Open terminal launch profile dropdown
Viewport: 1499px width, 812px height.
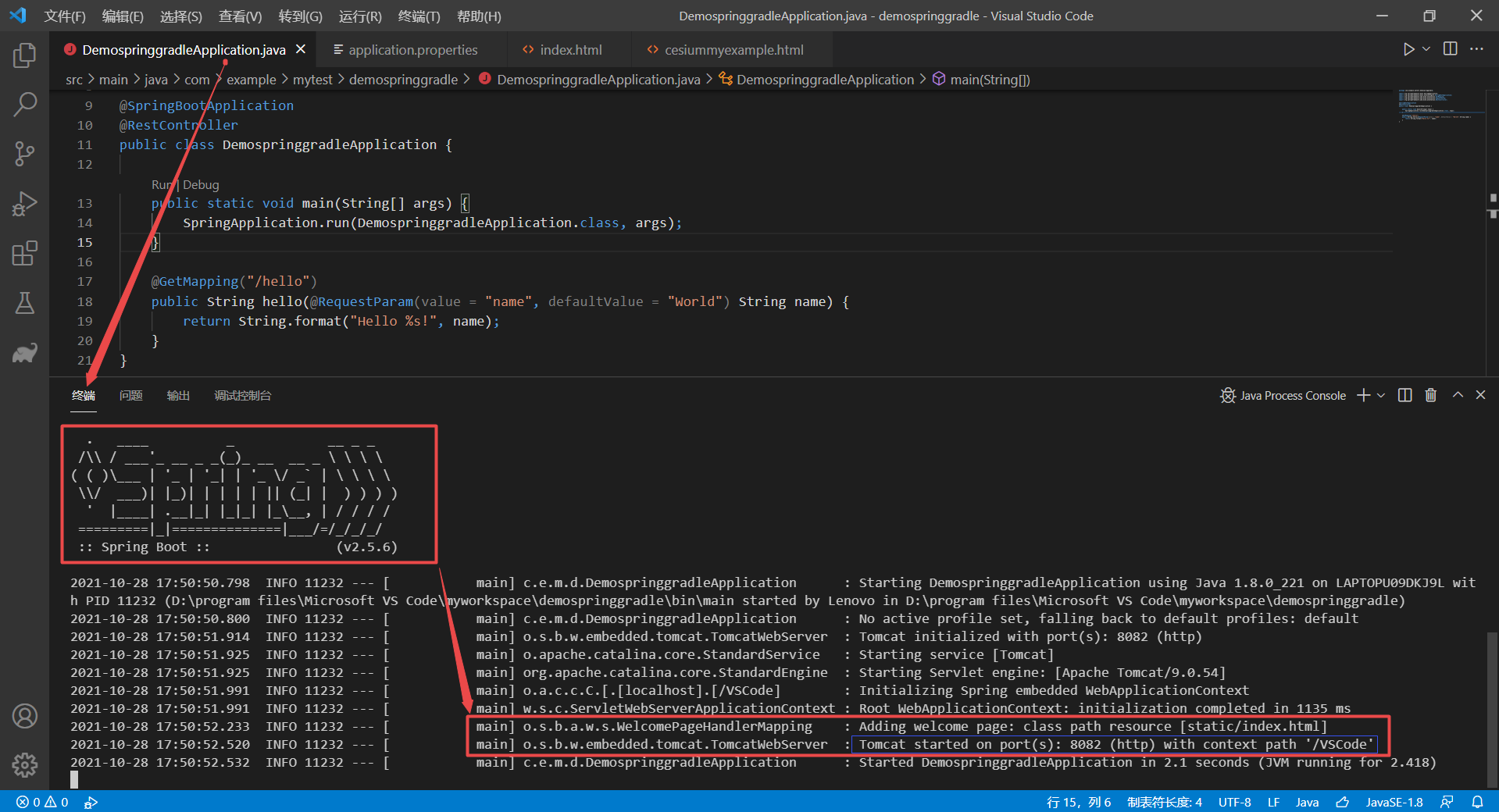[1381, 396]
